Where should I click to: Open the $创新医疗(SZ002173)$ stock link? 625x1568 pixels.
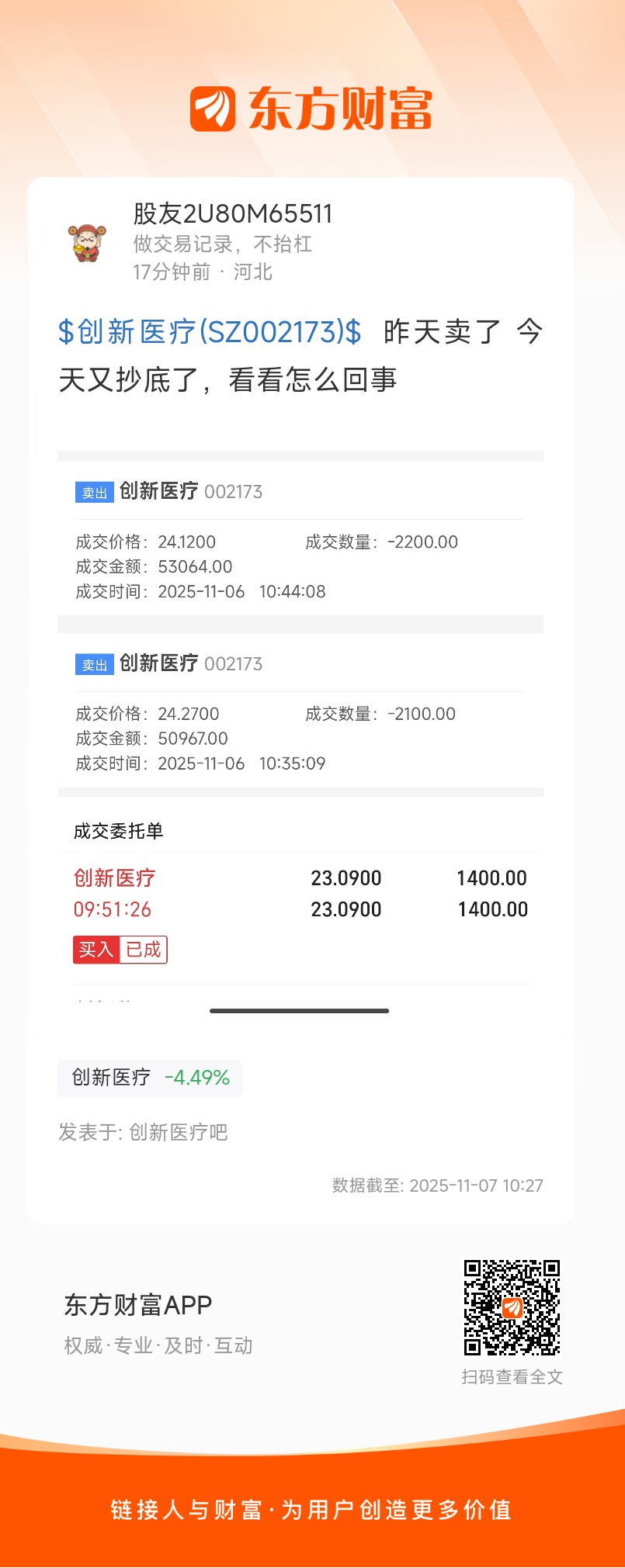pyautogui.click(x=210, y=332)
